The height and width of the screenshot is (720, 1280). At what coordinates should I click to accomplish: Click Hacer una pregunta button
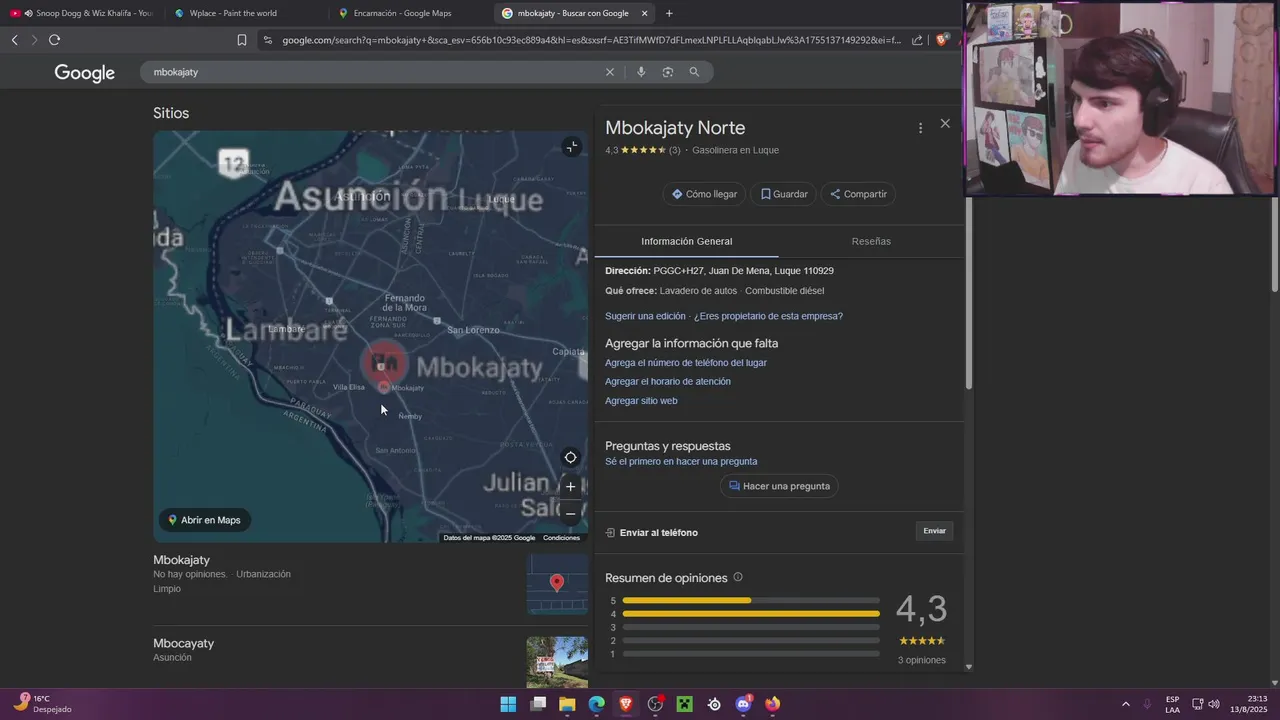coord(779,486)
